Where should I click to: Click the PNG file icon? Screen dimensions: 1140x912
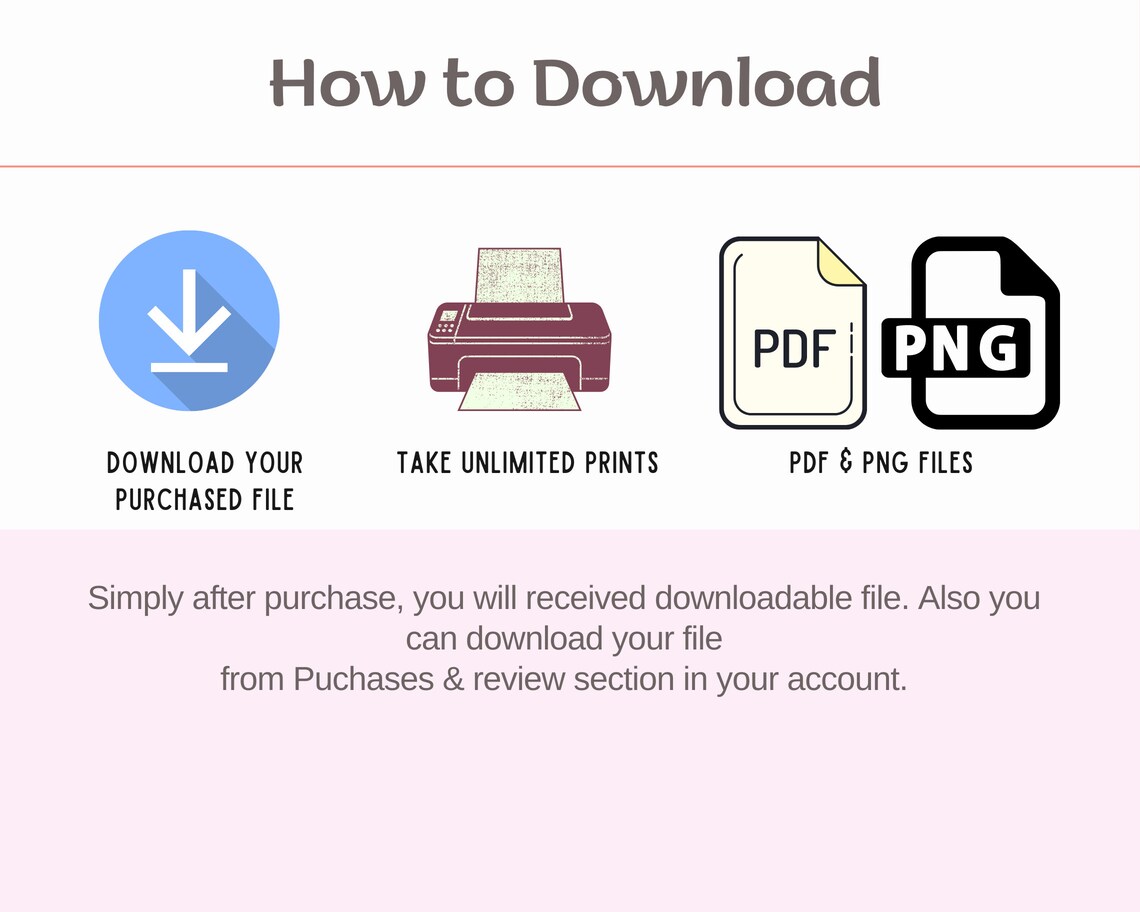(x=971, y=332)
